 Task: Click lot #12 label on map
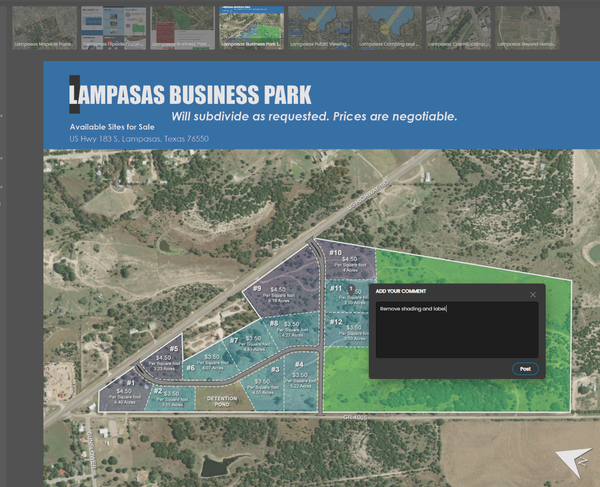point(336,322)
